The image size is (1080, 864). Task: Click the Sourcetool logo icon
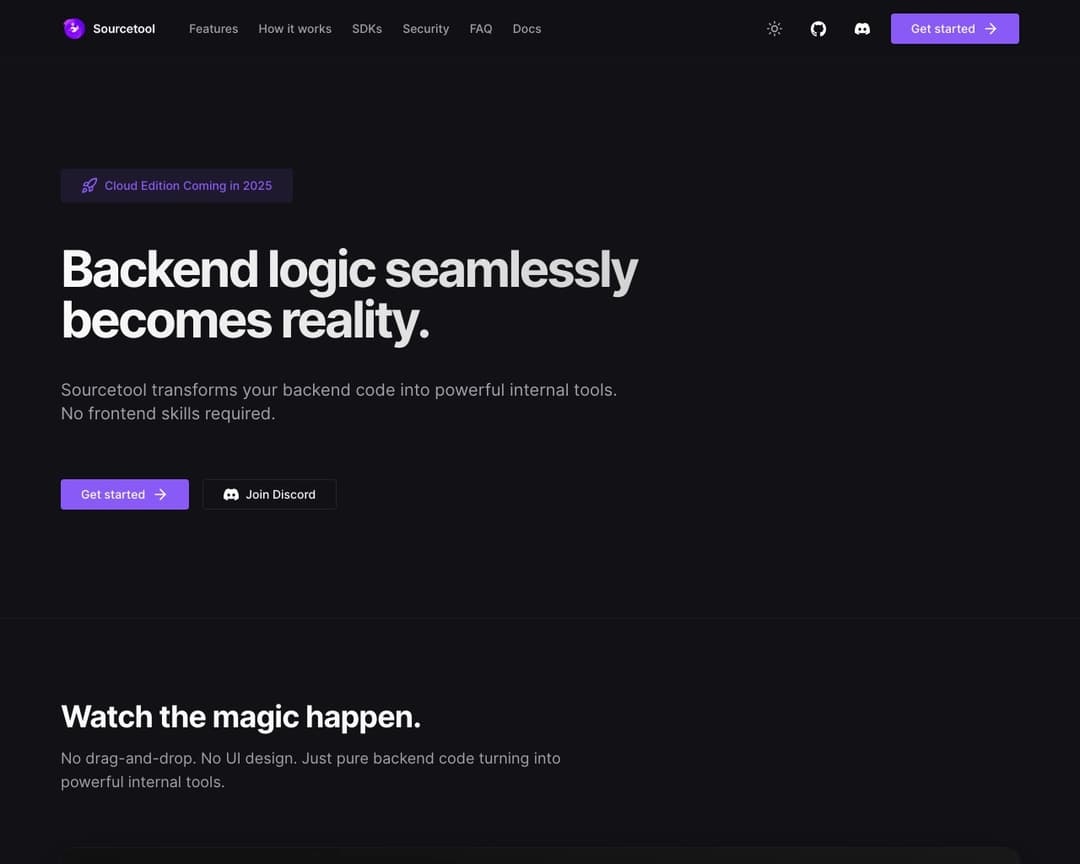point(74,28)
